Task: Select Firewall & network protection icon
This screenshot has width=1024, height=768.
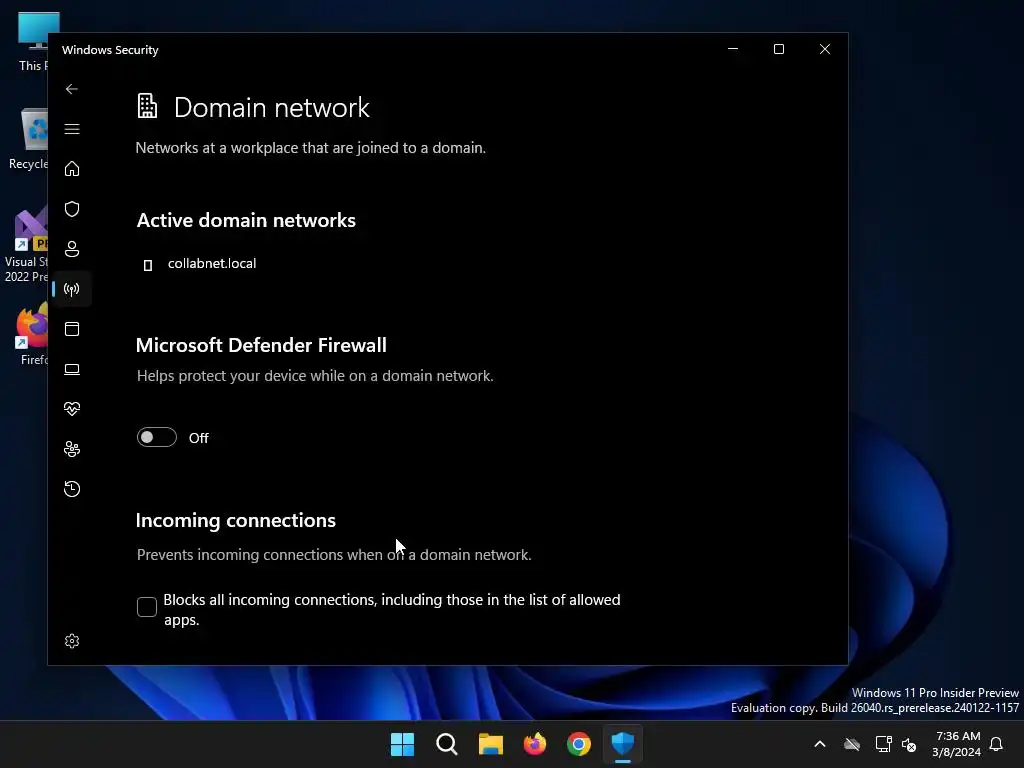Action: pos(72,289)
